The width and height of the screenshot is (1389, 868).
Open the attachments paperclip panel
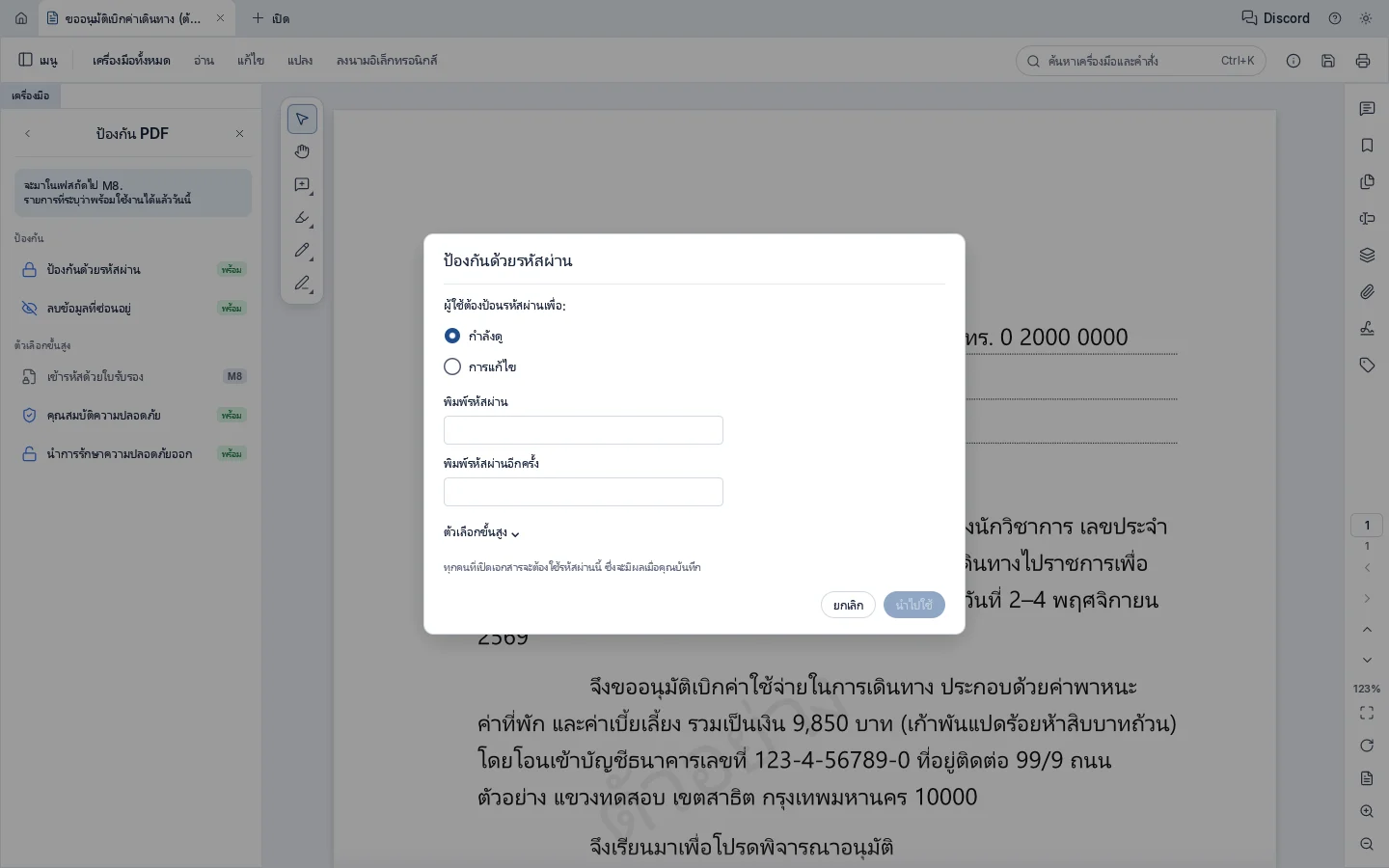coord(1367,292)
